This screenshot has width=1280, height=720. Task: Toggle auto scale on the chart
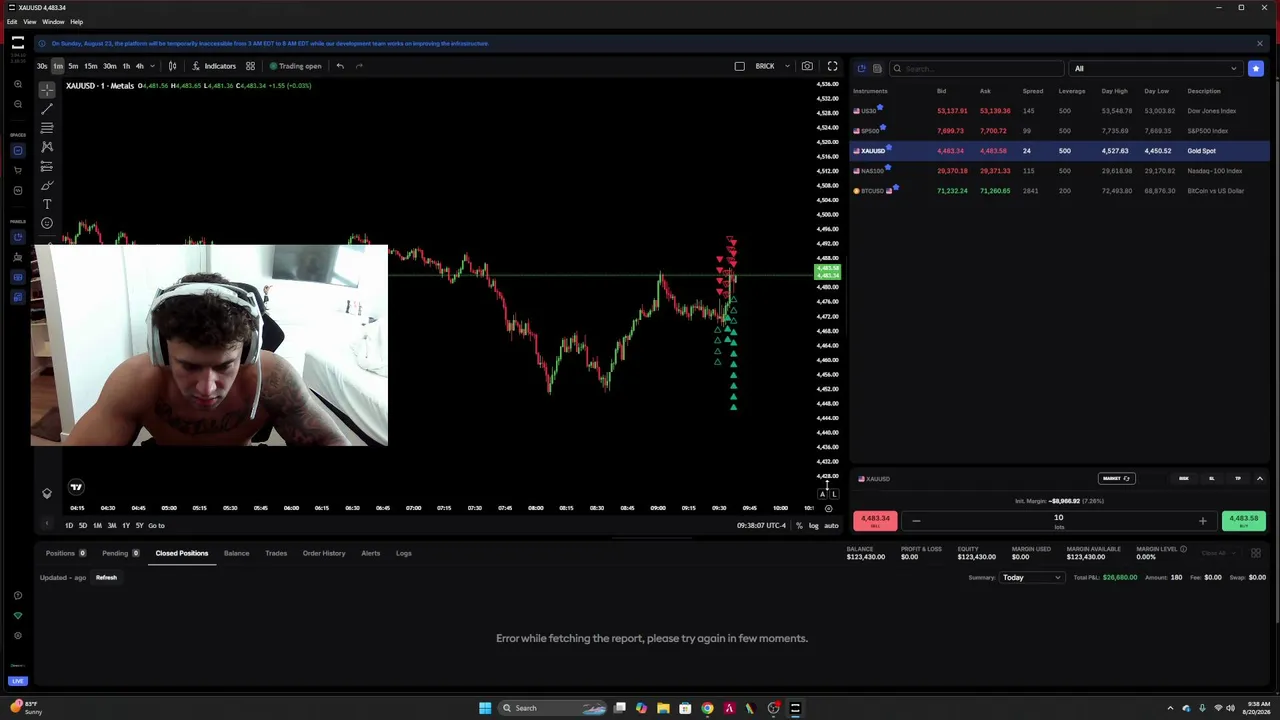(831, 525)
